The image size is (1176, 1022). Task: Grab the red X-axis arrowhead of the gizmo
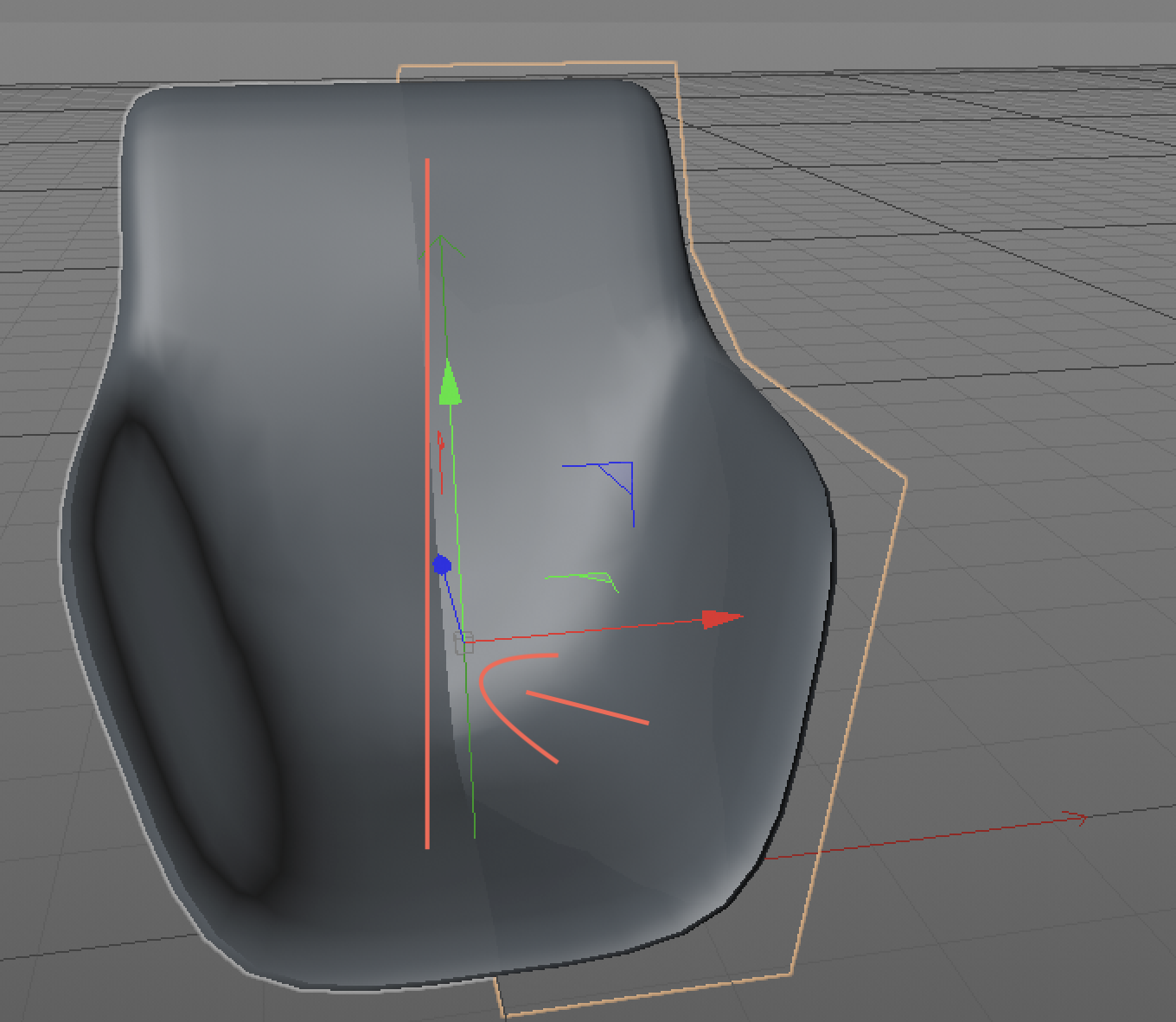pyautogui.click(x=723, y=618)
